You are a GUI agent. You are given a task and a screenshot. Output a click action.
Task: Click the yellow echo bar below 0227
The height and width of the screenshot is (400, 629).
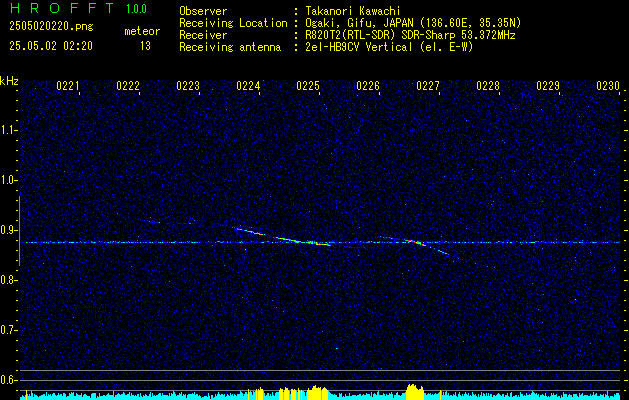point(415,392)
